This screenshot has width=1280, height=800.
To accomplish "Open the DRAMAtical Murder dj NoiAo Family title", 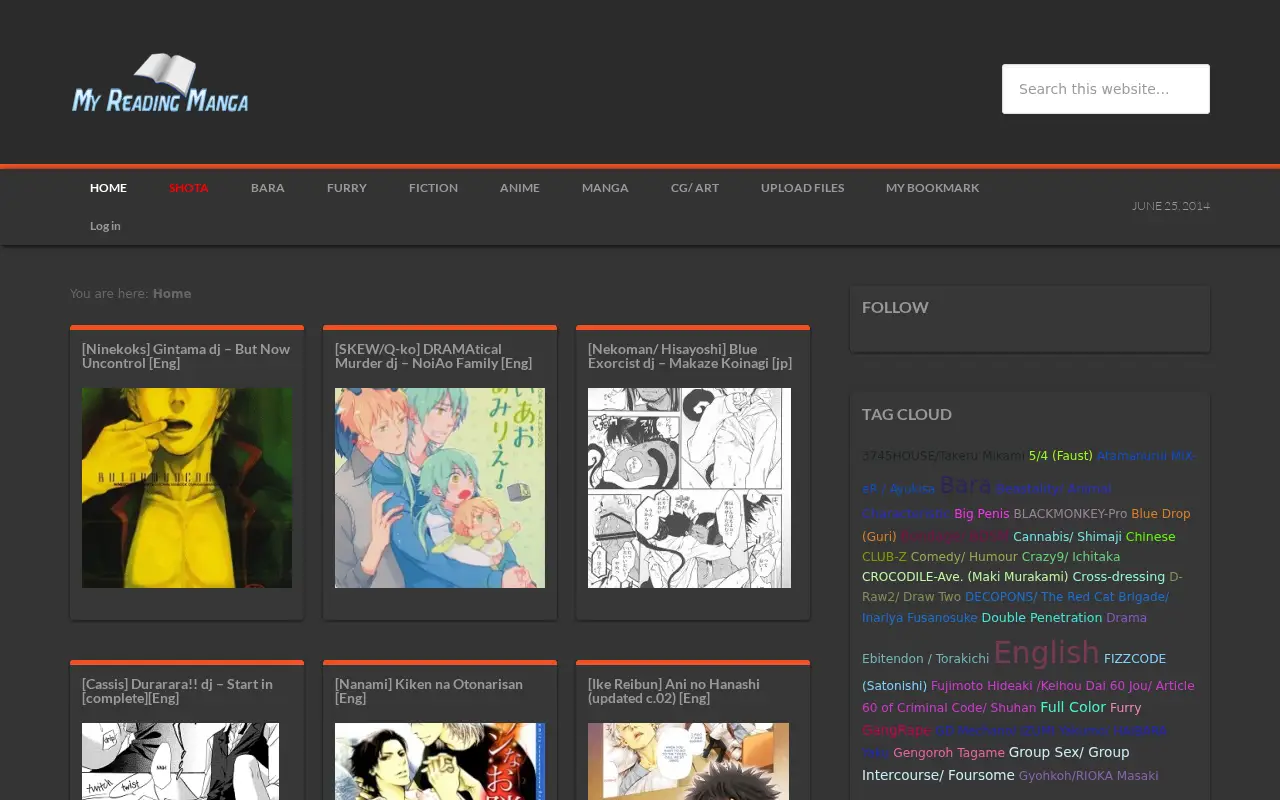I will tap(434, 356).
